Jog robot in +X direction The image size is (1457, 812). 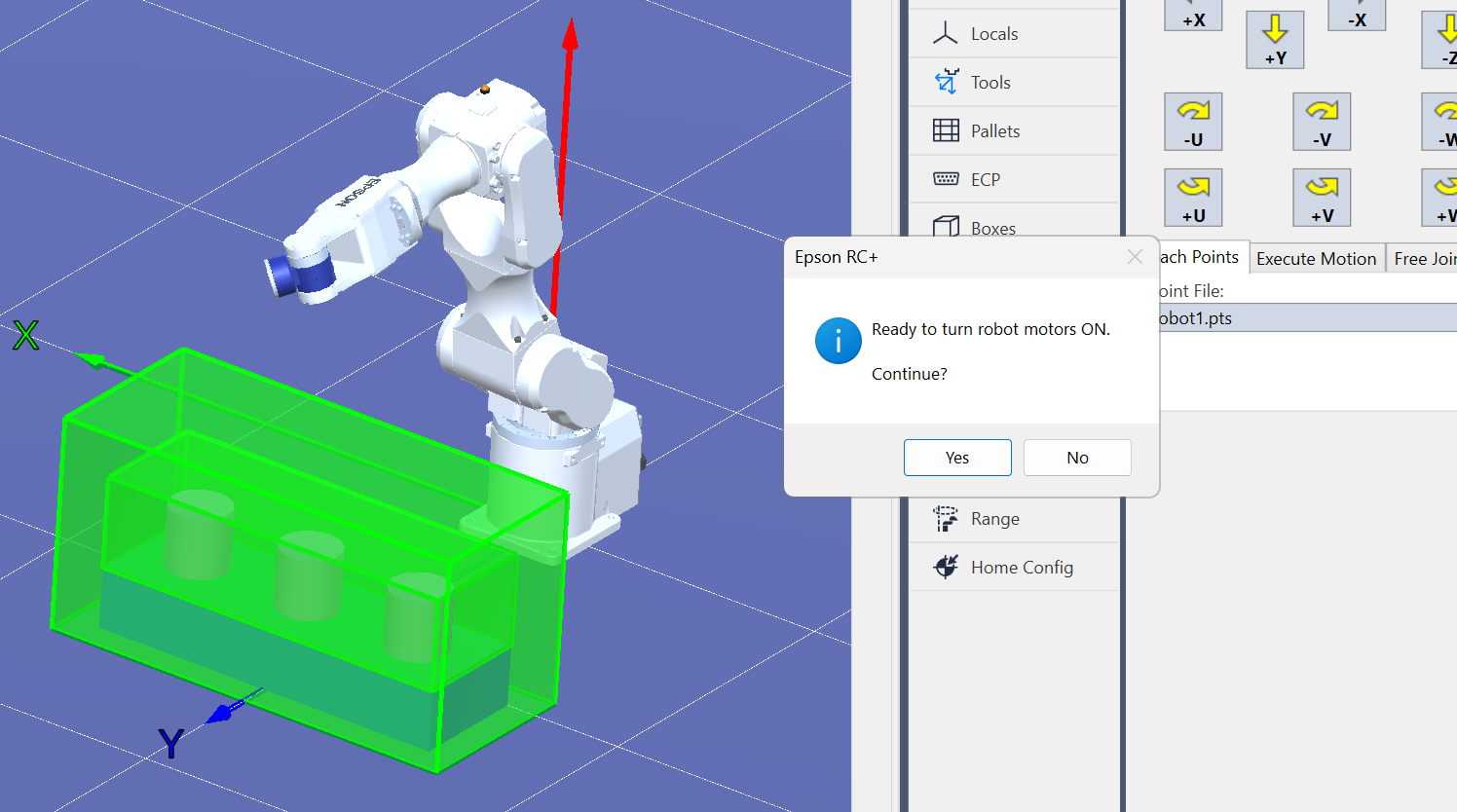(1193, 16)
